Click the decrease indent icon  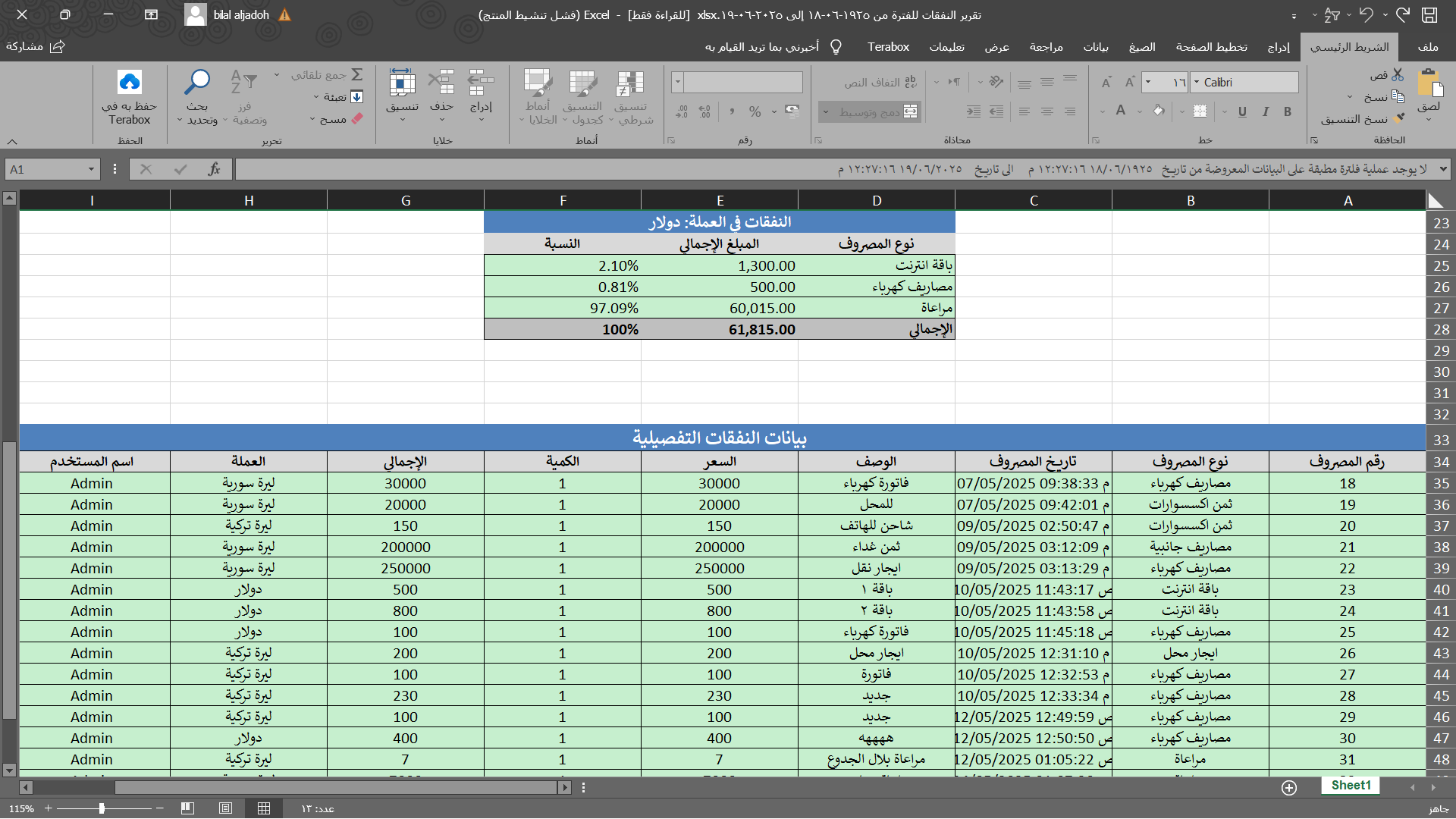996,111
